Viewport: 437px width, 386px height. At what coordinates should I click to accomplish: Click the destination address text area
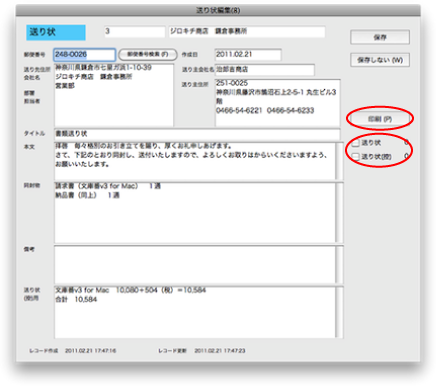click(114, 95)
